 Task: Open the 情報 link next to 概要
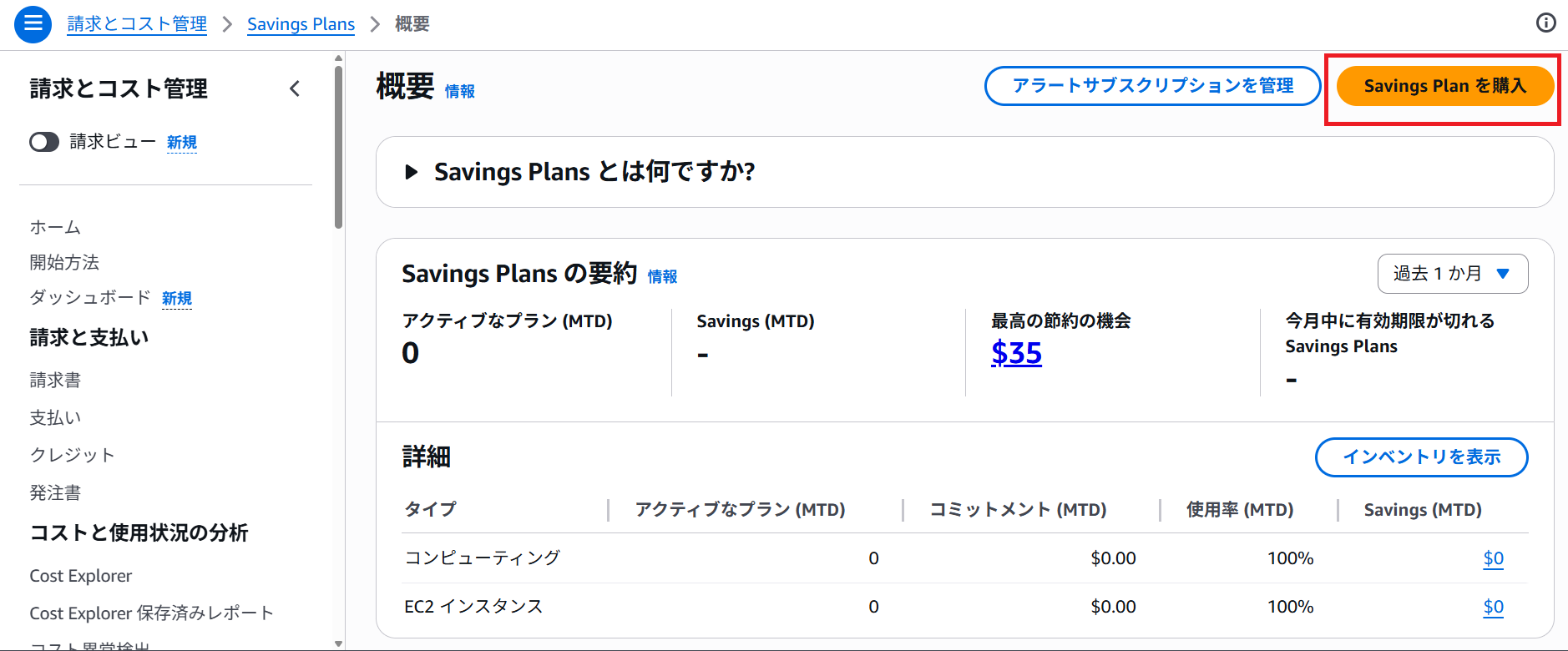click(x=459, y=92)
